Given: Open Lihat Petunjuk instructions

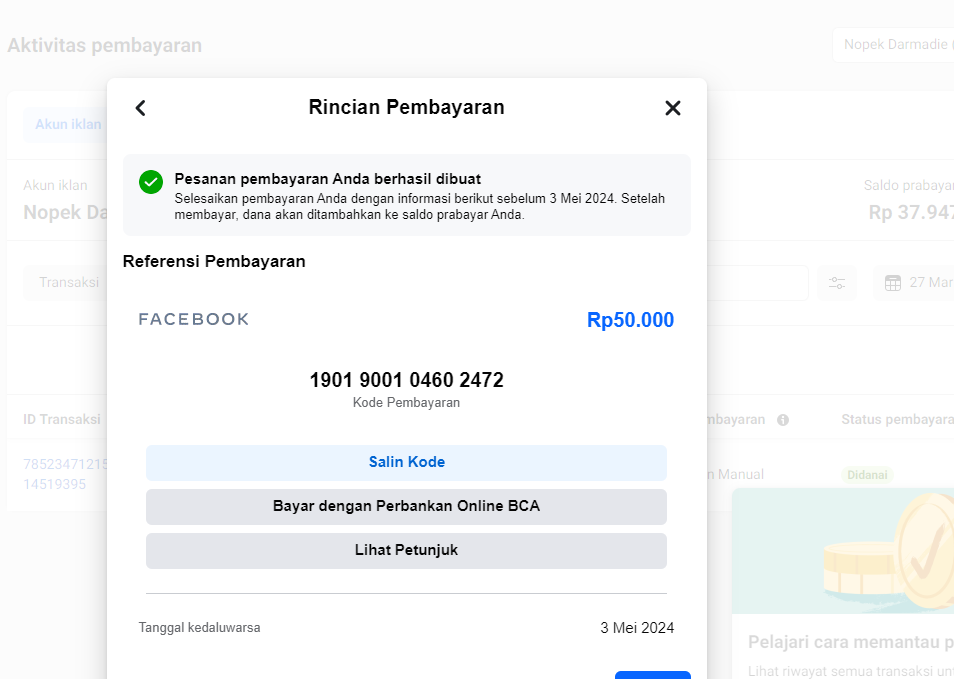Looking at the screenshot, I should [406, 551].
